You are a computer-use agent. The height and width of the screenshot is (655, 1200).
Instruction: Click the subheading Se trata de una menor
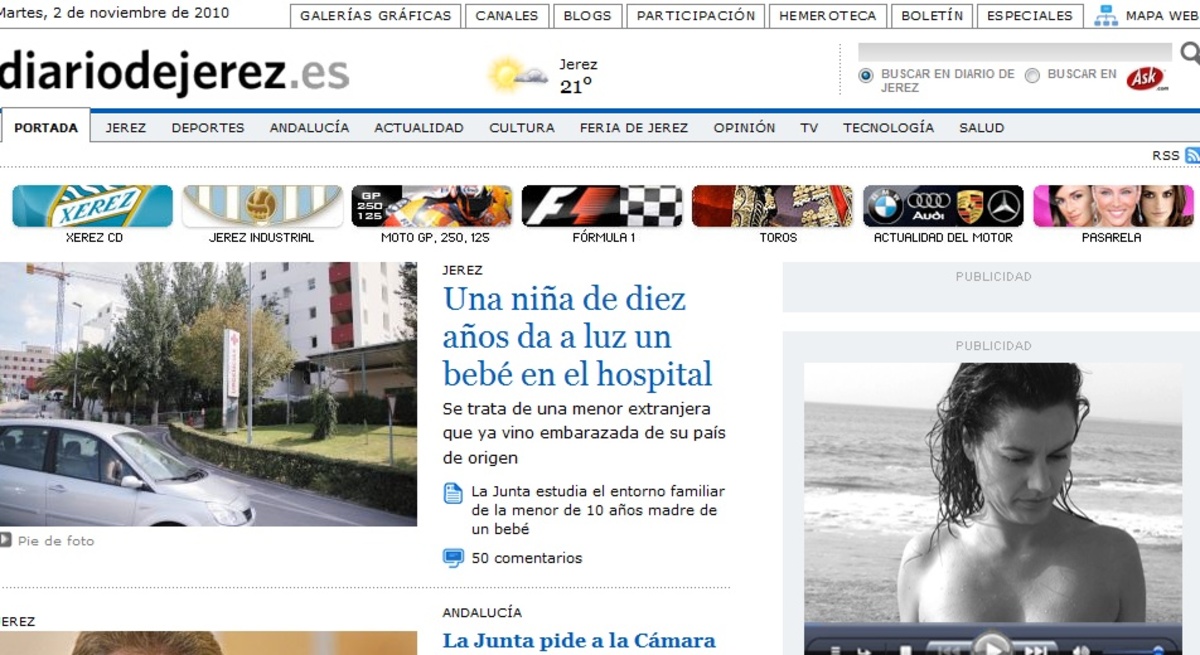tap(584, 433)
